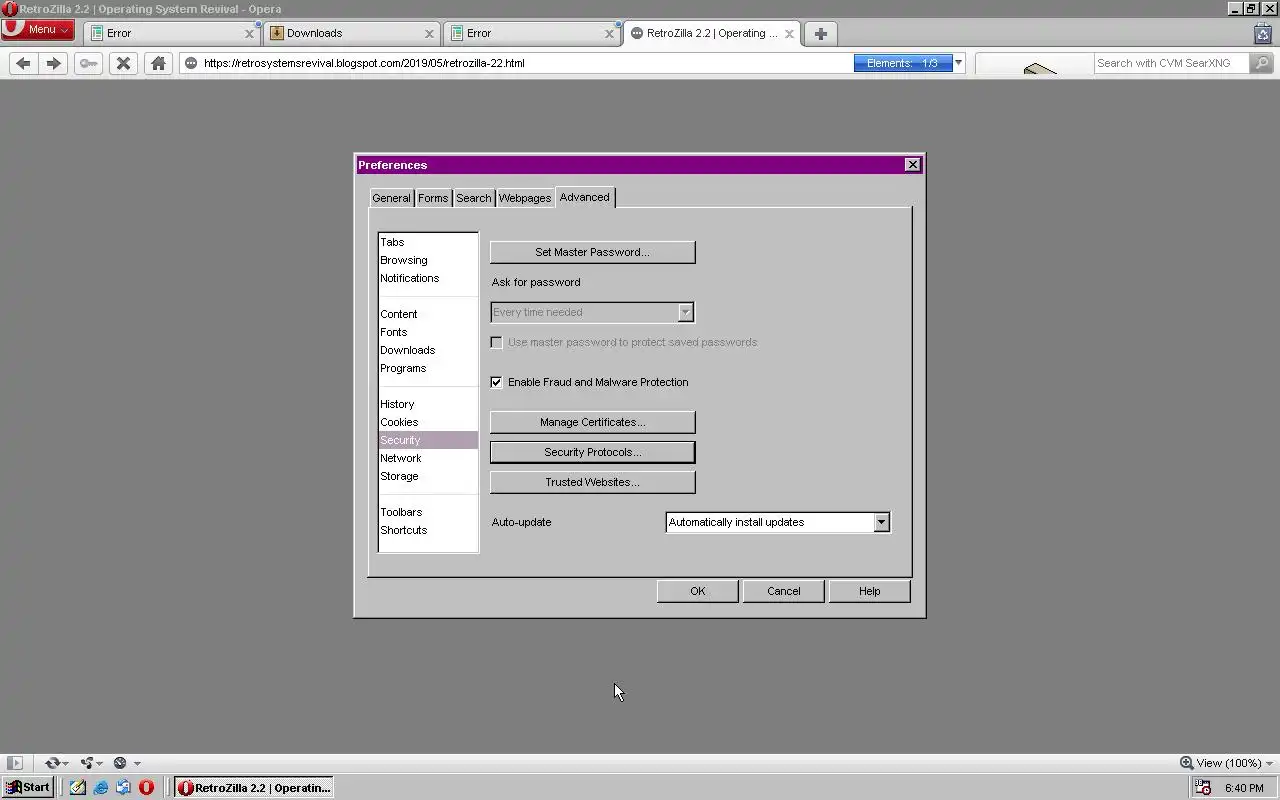
Task: Launch Internet Explorer from quick launch
Action: pos(101,787)
